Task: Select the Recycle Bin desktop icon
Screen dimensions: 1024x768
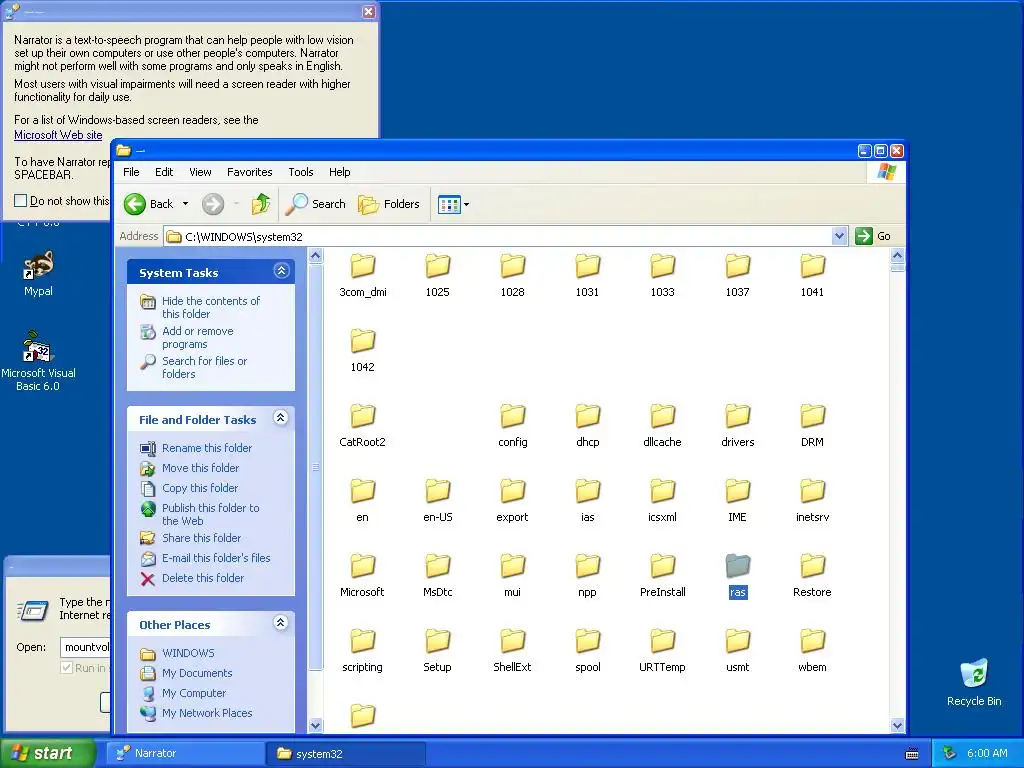Action: [974, 682]
